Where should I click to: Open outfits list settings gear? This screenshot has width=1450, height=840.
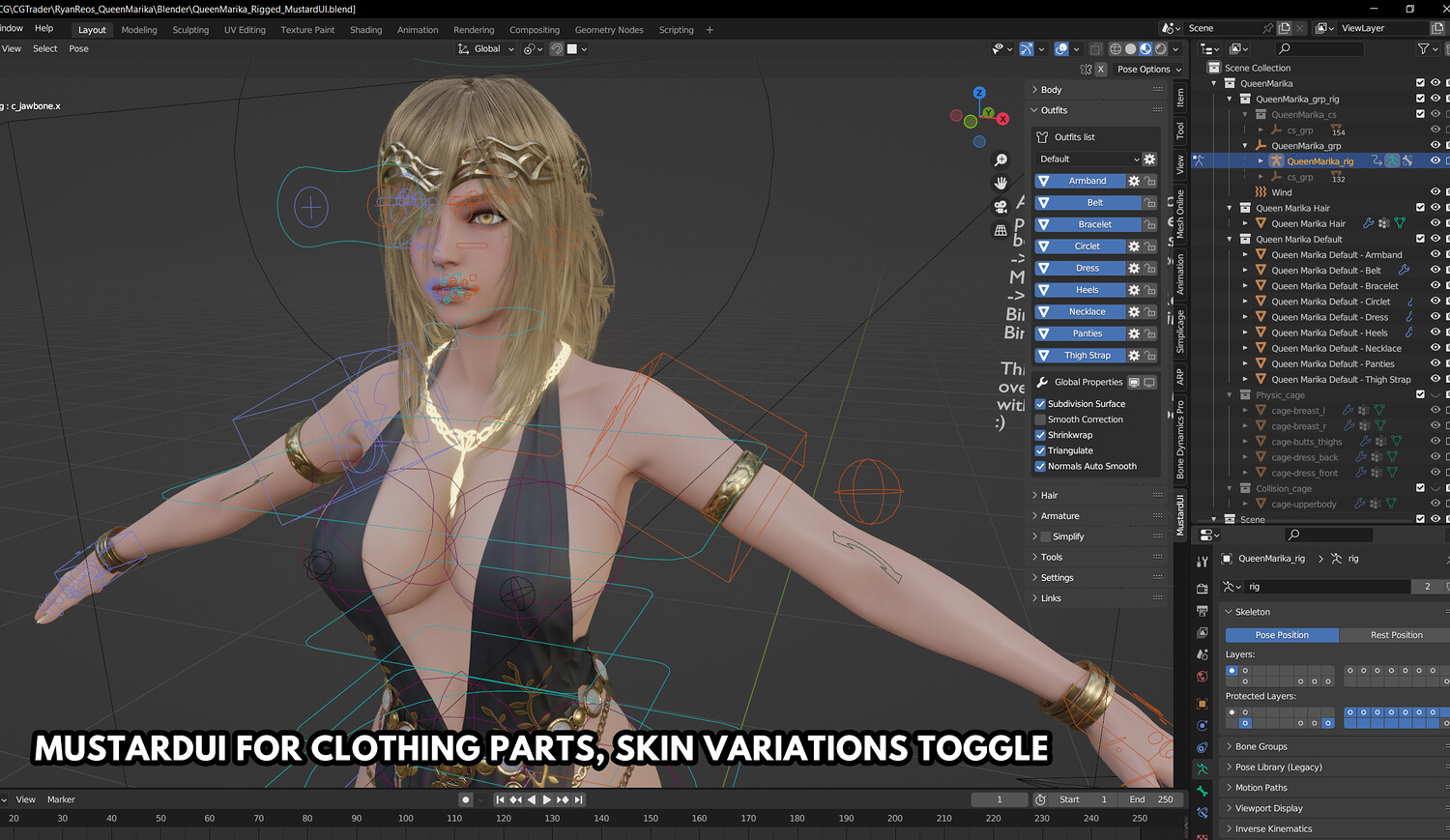pos(1149,159)
